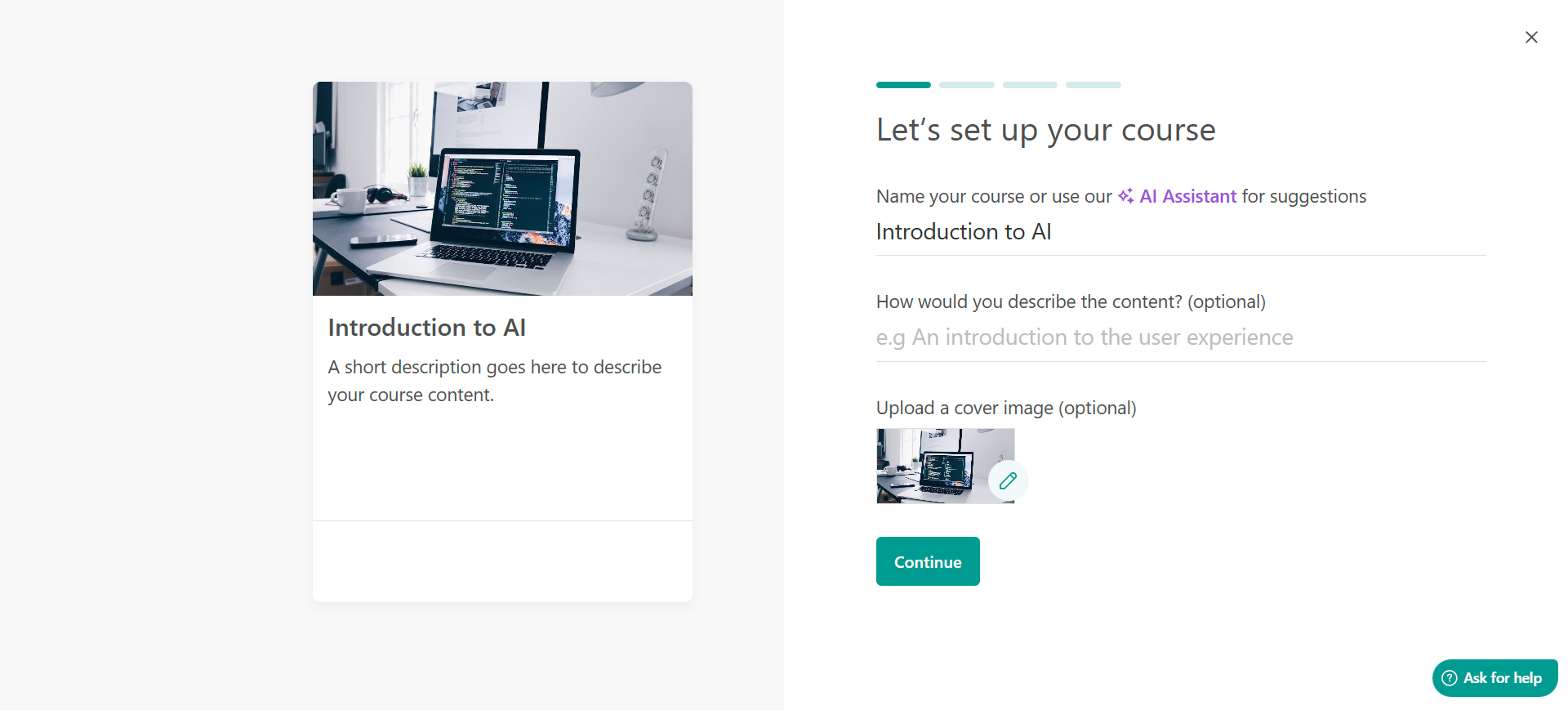Close the course setup dialog

point(1531,37)
